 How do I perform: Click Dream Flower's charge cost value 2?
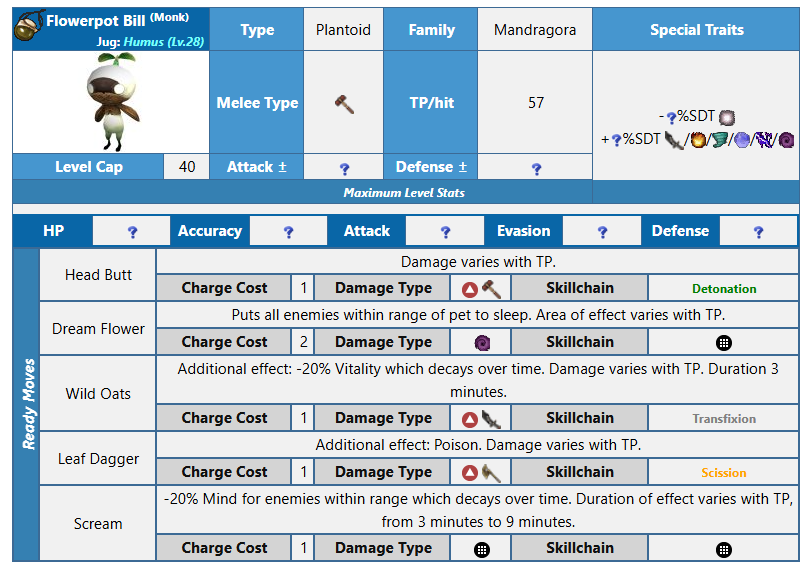304,342
